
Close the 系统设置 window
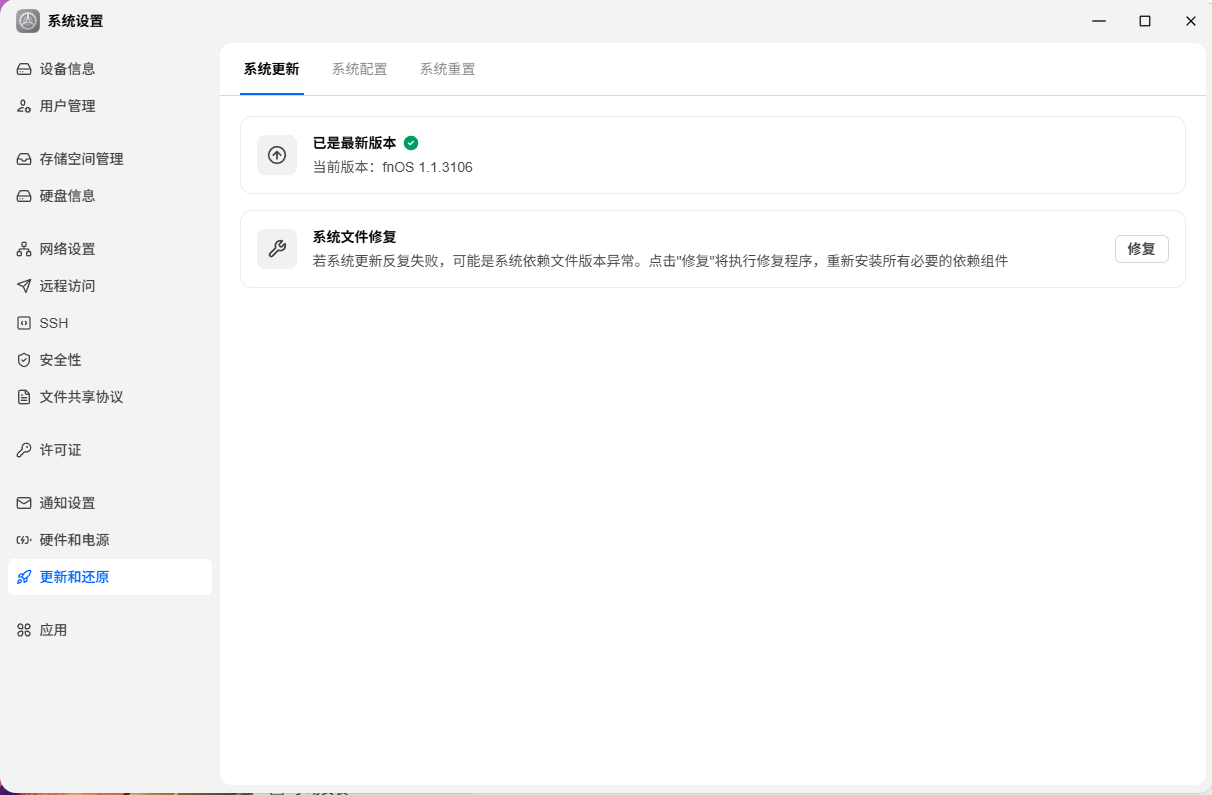(1191, 21)
